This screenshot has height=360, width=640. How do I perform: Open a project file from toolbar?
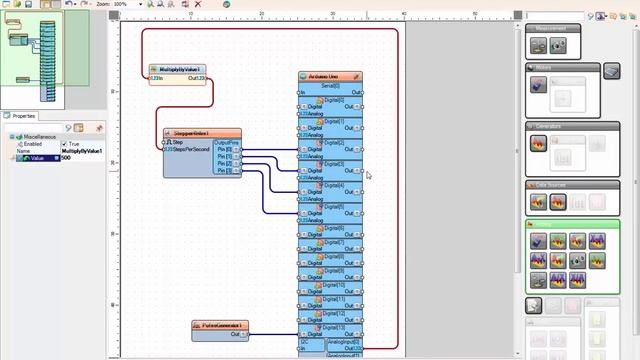point(17,4)
